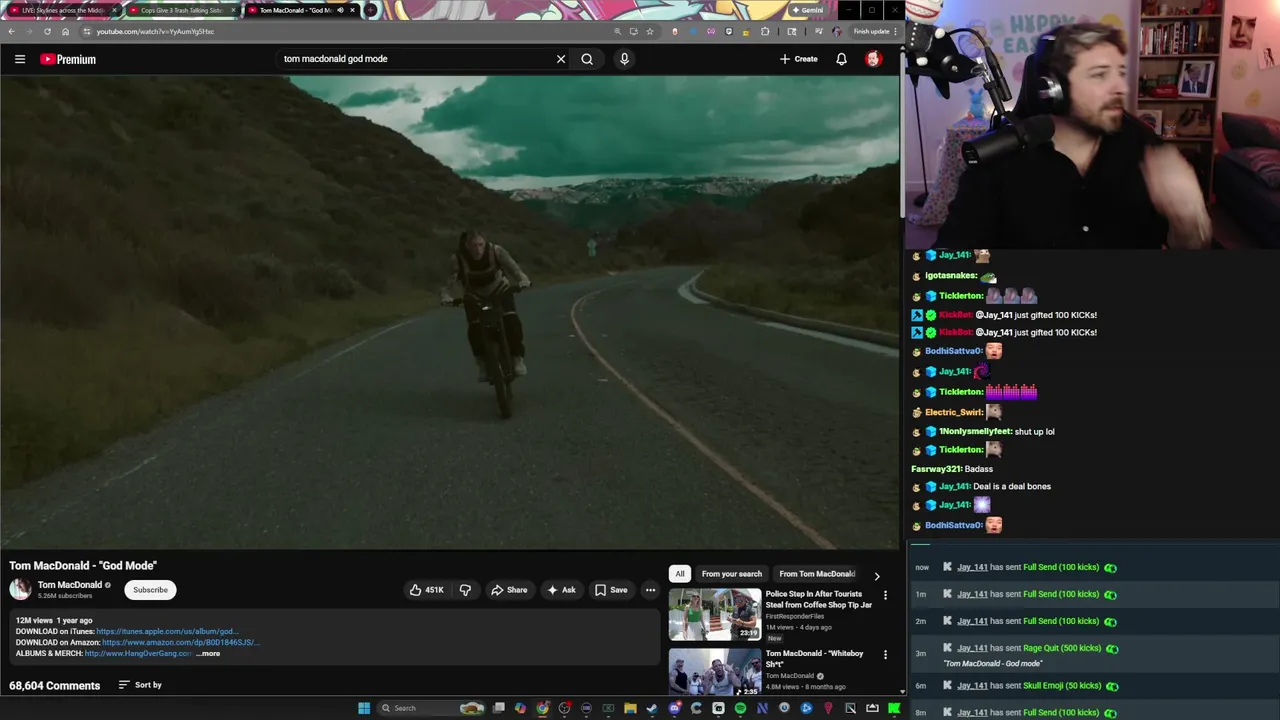
Task: Open Windows Start menu
Action: [364, 708]
